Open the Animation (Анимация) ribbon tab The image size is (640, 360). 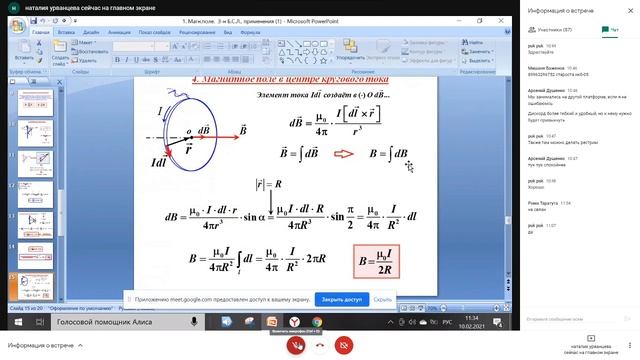(119, 32)
